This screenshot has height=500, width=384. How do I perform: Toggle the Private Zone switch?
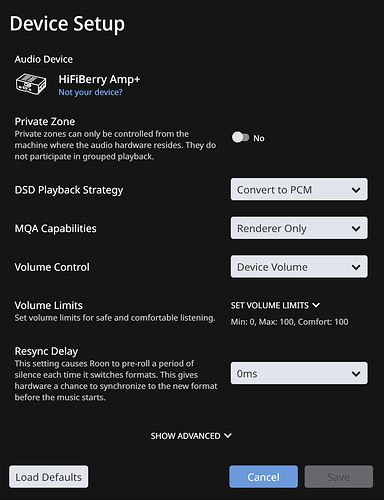[x=241, y=137]
